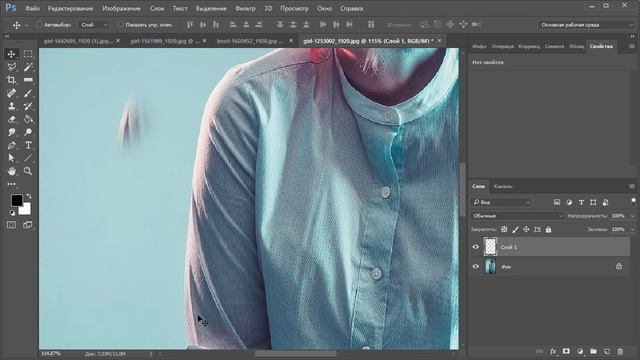The height and width of the screenshot is (360, 640).
Task: Open the Файл menu
Action: (32, 8)
